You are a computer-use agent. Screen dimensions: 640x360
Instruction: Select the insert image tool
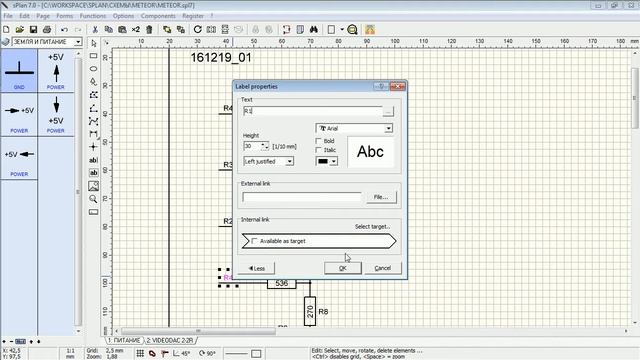pyautogui.click(x=93, y=186)
